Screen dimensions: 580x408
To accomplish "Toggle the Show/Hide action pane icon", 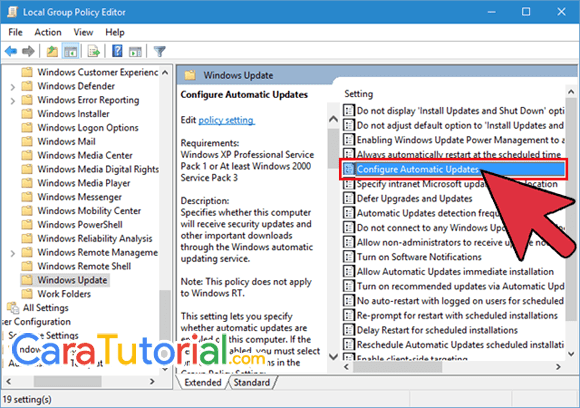I will [135, 51].
